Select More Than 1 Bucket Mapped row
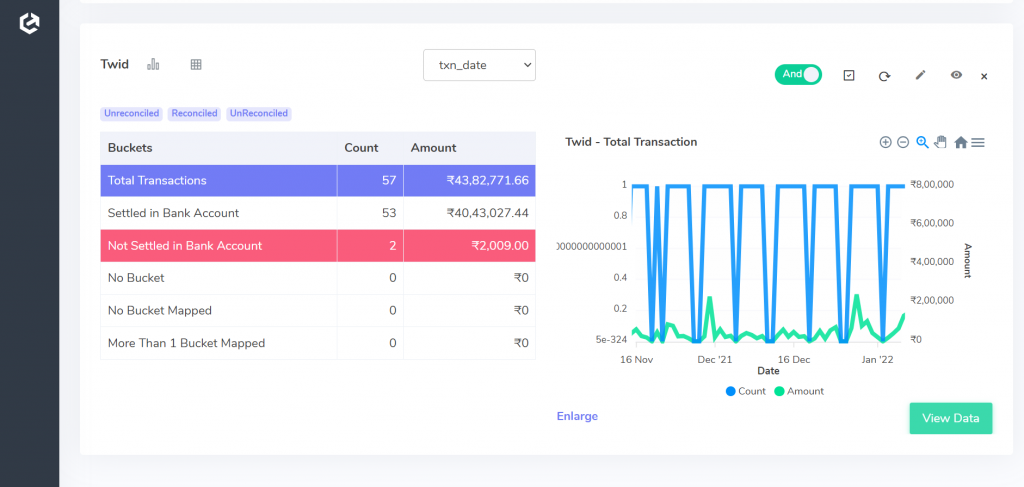Image resolution: width=1024 pixels, height=487 pixels. coord(318,343)
